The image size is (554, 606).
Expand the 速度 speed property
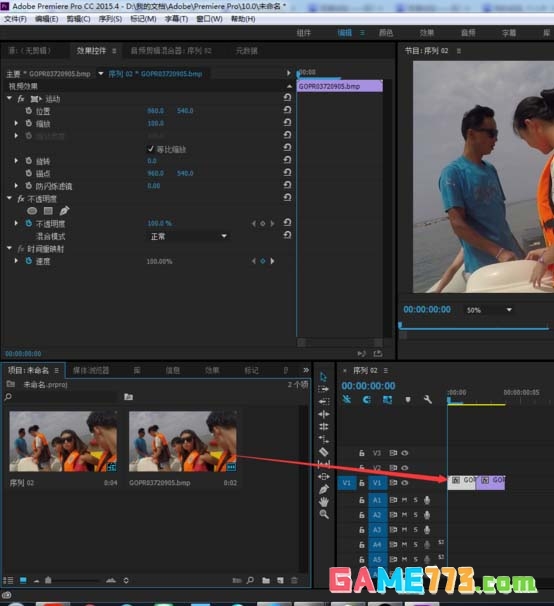16,261
